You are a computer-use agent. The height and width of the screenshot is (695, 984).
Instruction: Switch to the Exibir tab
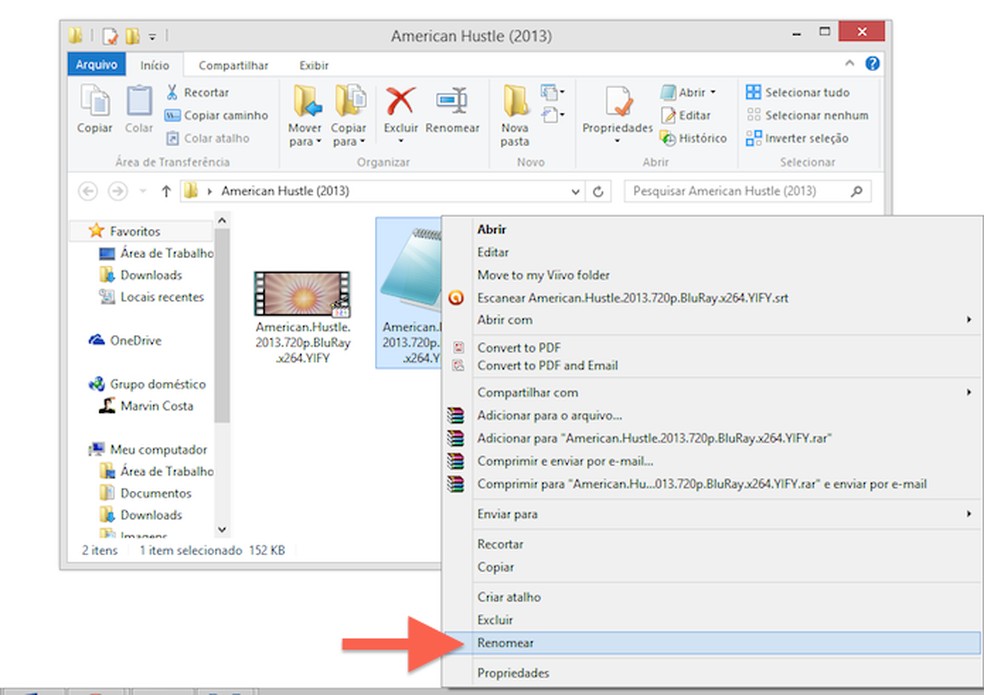314,65
